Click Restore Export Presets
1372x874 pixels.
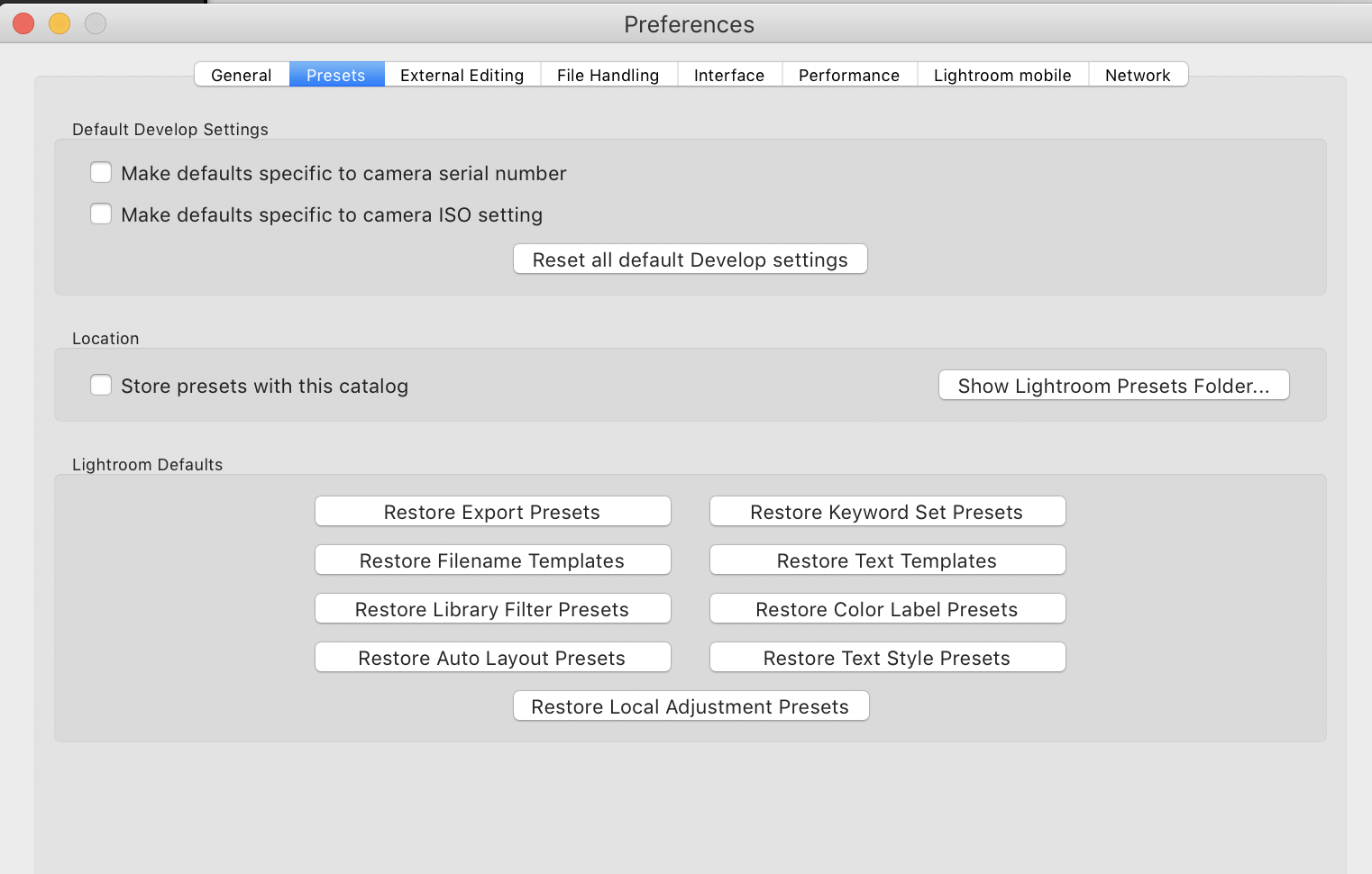coord(493,512)
